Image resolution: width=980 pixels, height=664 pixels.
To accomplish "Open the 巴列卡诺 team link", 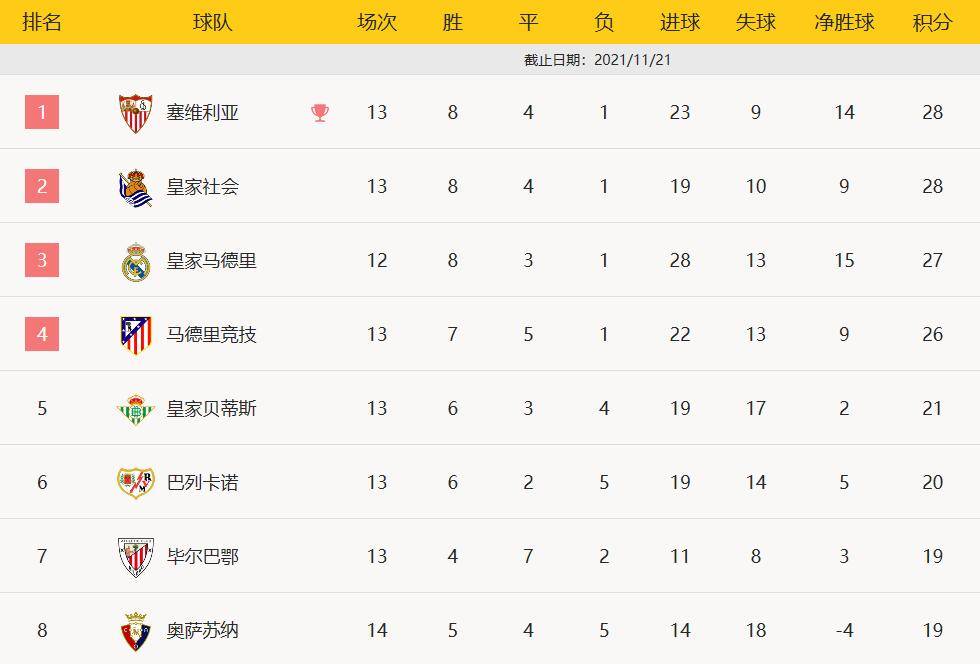I will point(203,483).
